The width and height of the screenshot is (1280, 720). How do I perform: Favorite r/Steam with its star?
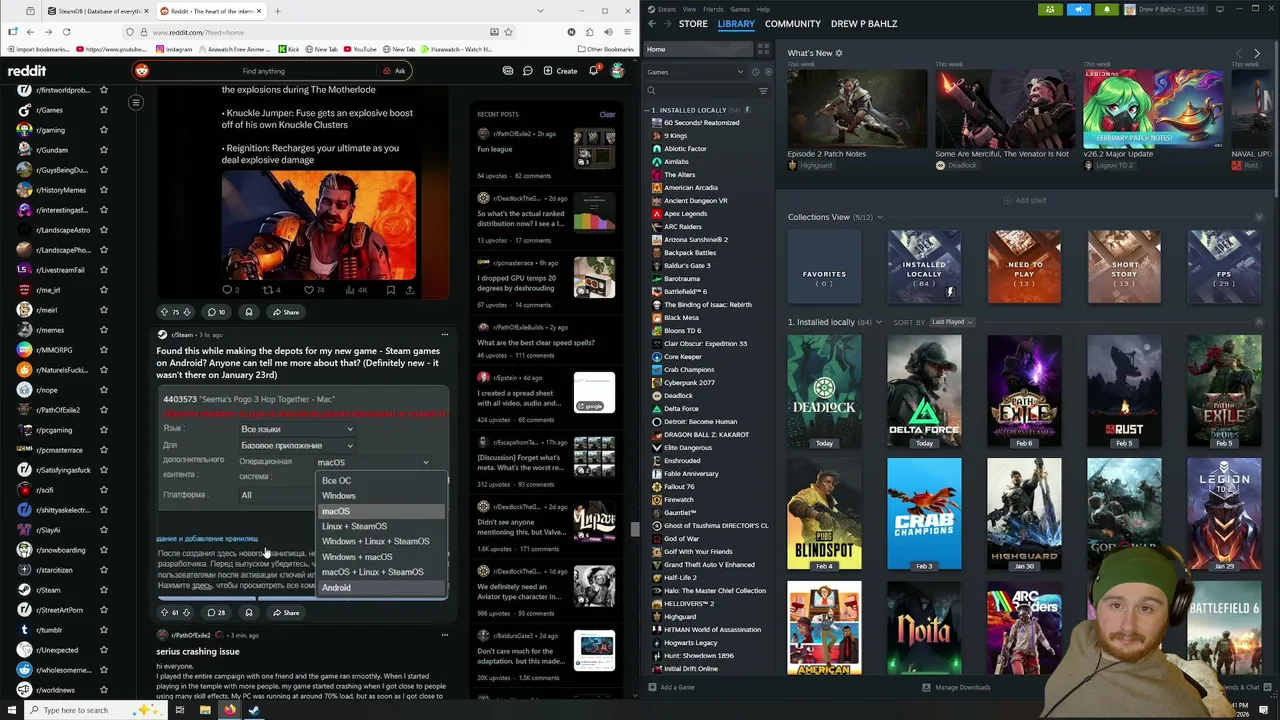104,590
